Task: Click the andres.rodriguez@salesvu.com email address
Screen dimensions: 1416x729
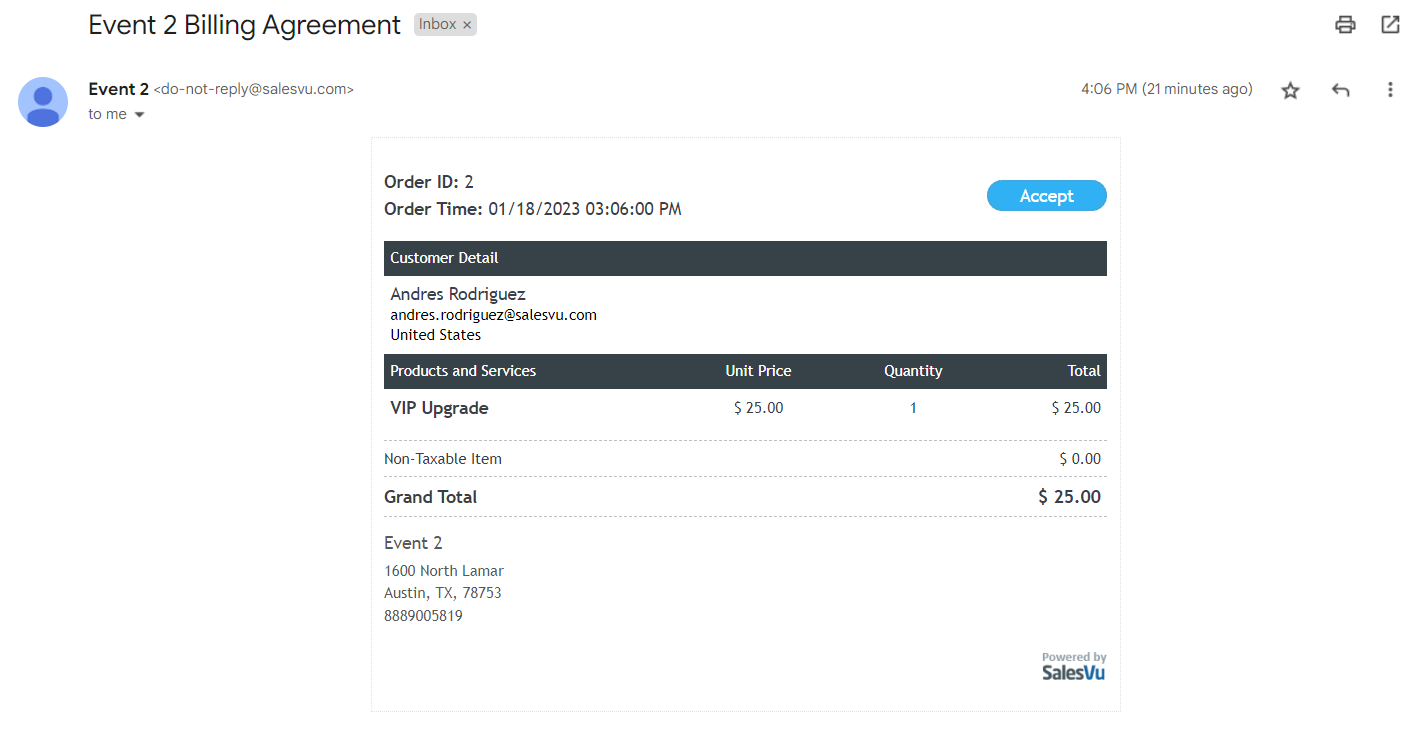Action: tap(493, 315)
